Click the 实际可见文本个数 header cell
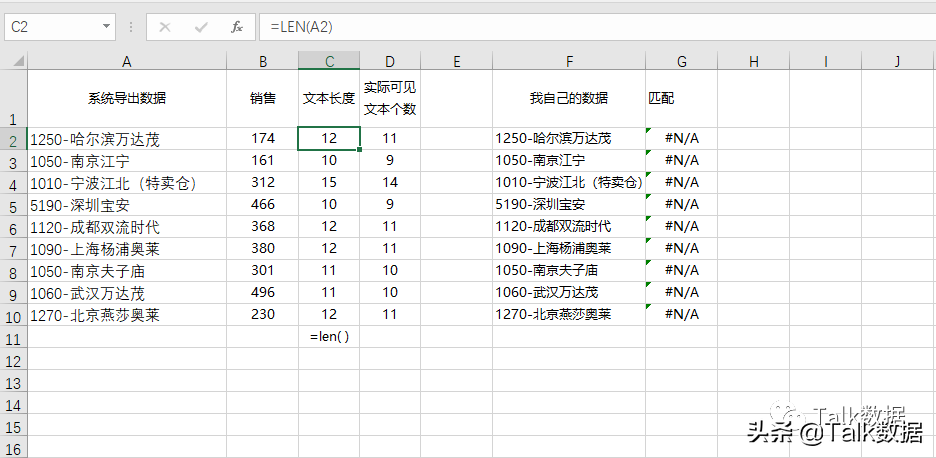The width and height of the screenshot is (936, 458). coord(390,99)
